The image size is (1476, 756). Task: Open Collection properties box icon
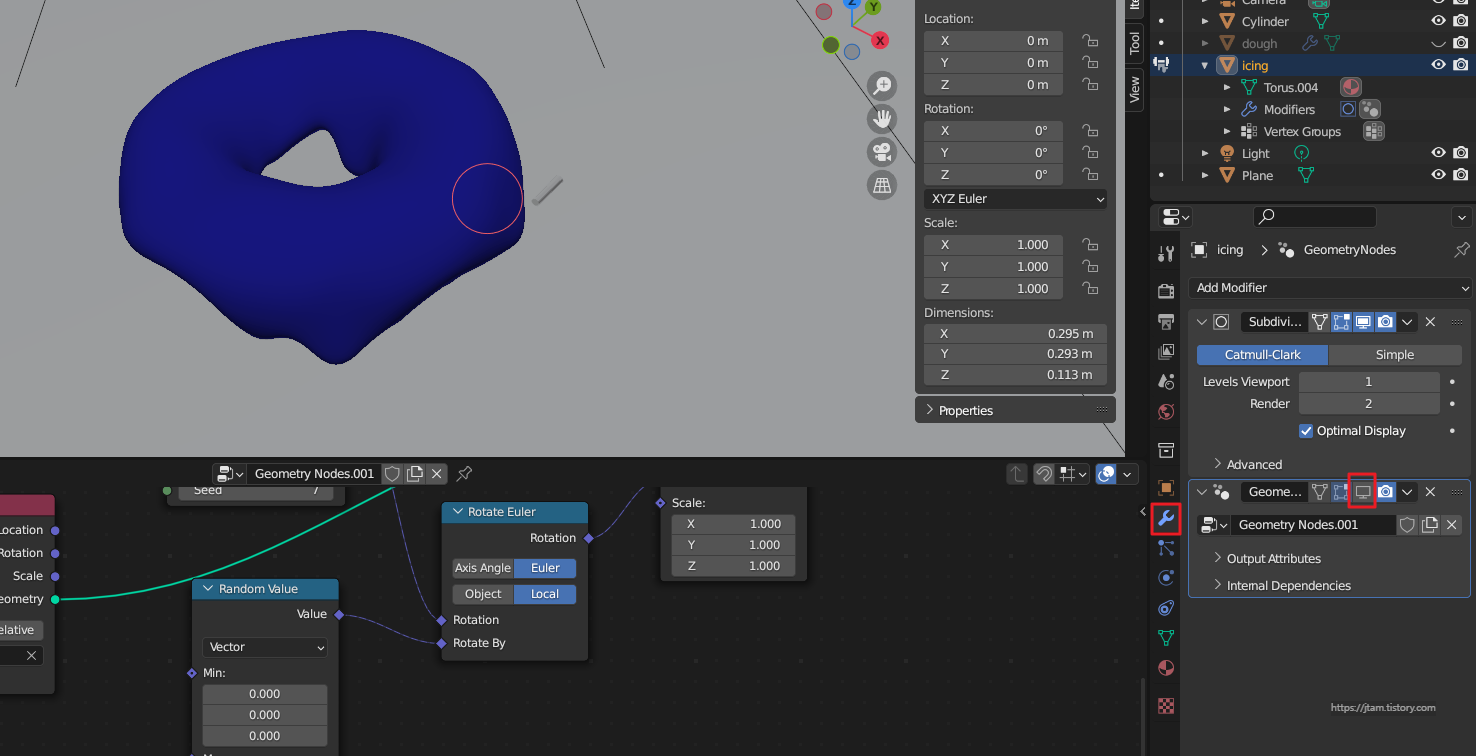(1165, 449)
